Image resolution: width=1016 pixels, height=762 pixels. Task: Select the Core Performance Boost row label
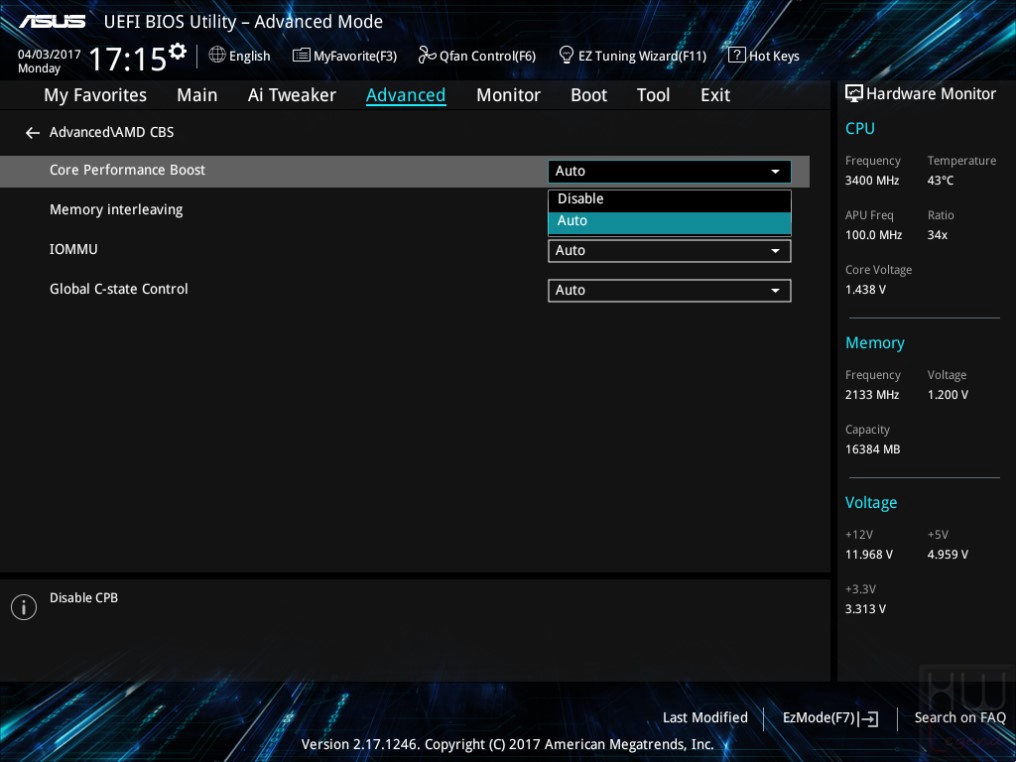coord(127,170)
